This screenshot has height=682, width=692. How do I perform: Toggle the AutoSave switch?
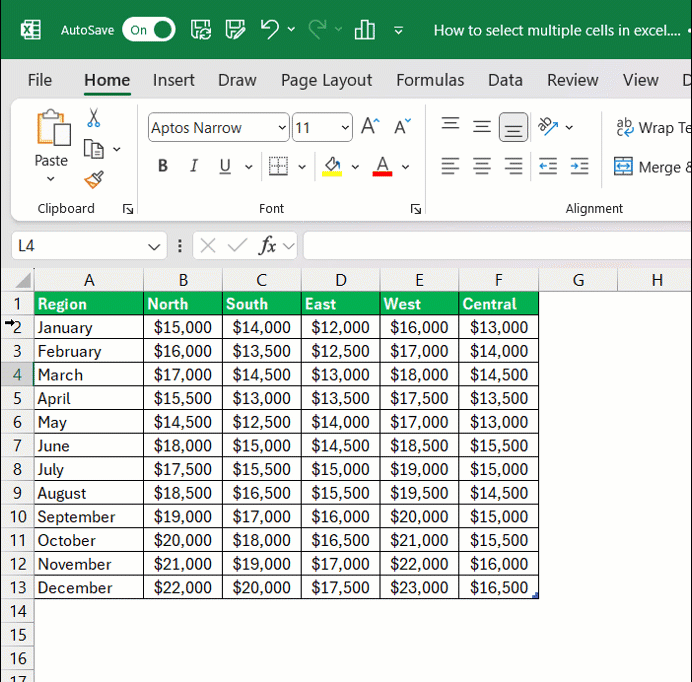click(148, 30)
